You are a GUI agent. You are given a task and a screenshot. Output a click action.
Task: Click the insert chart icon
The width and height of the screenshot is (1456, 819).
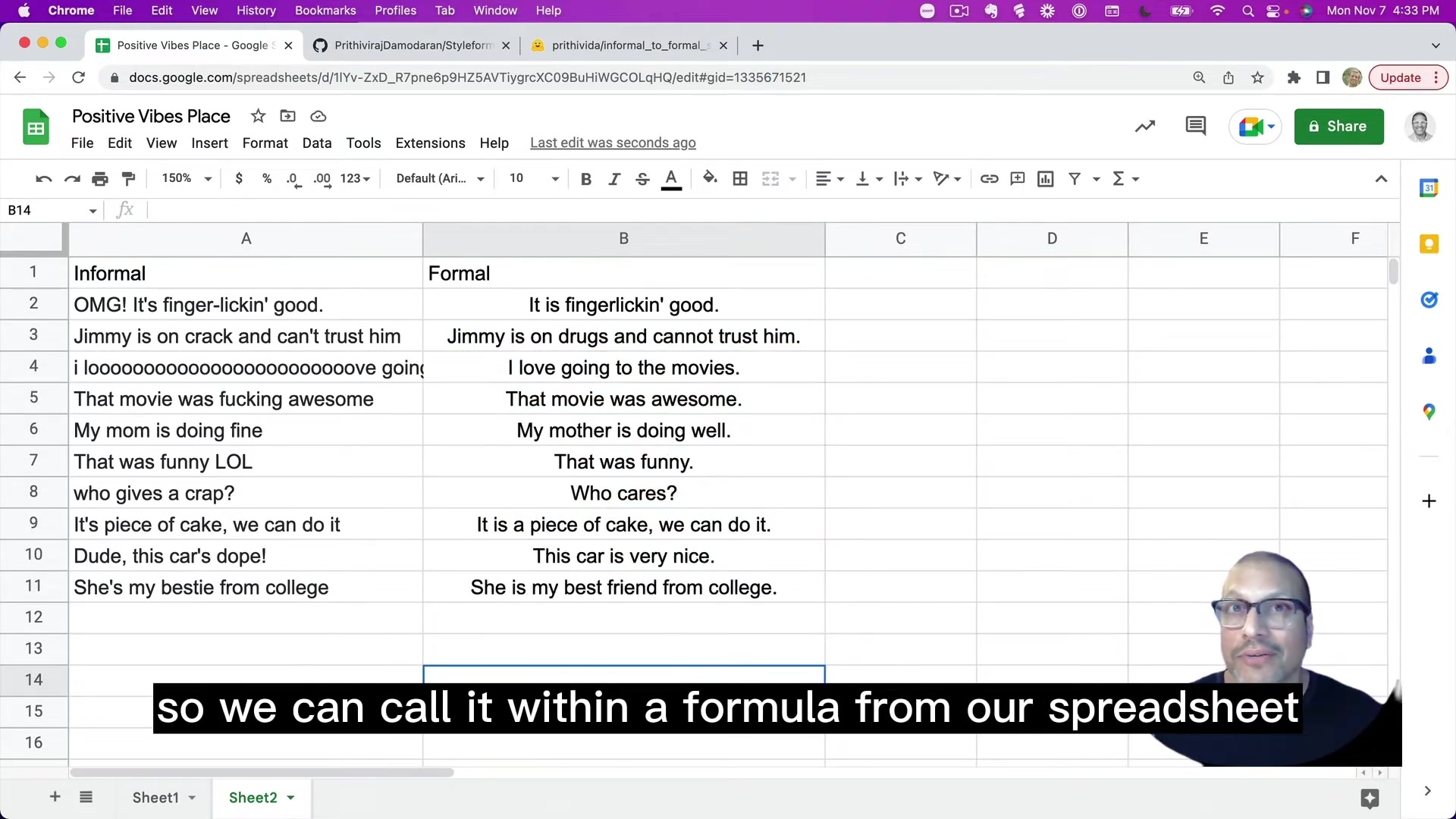pos(1046,179)
